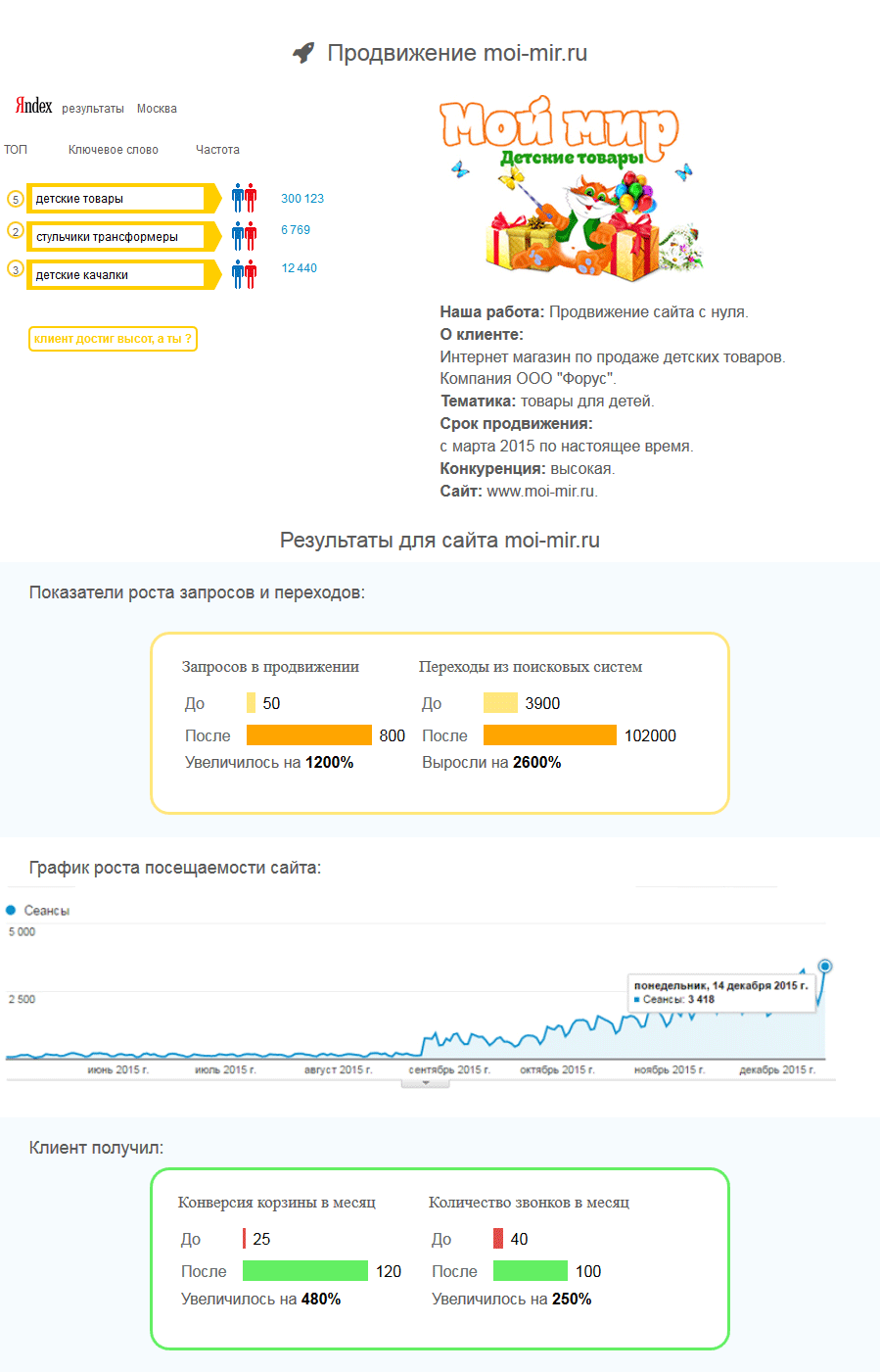Open the 300 123 frequency link
Viewport: 880px width, 1372px height.
(x=302, y=199)
